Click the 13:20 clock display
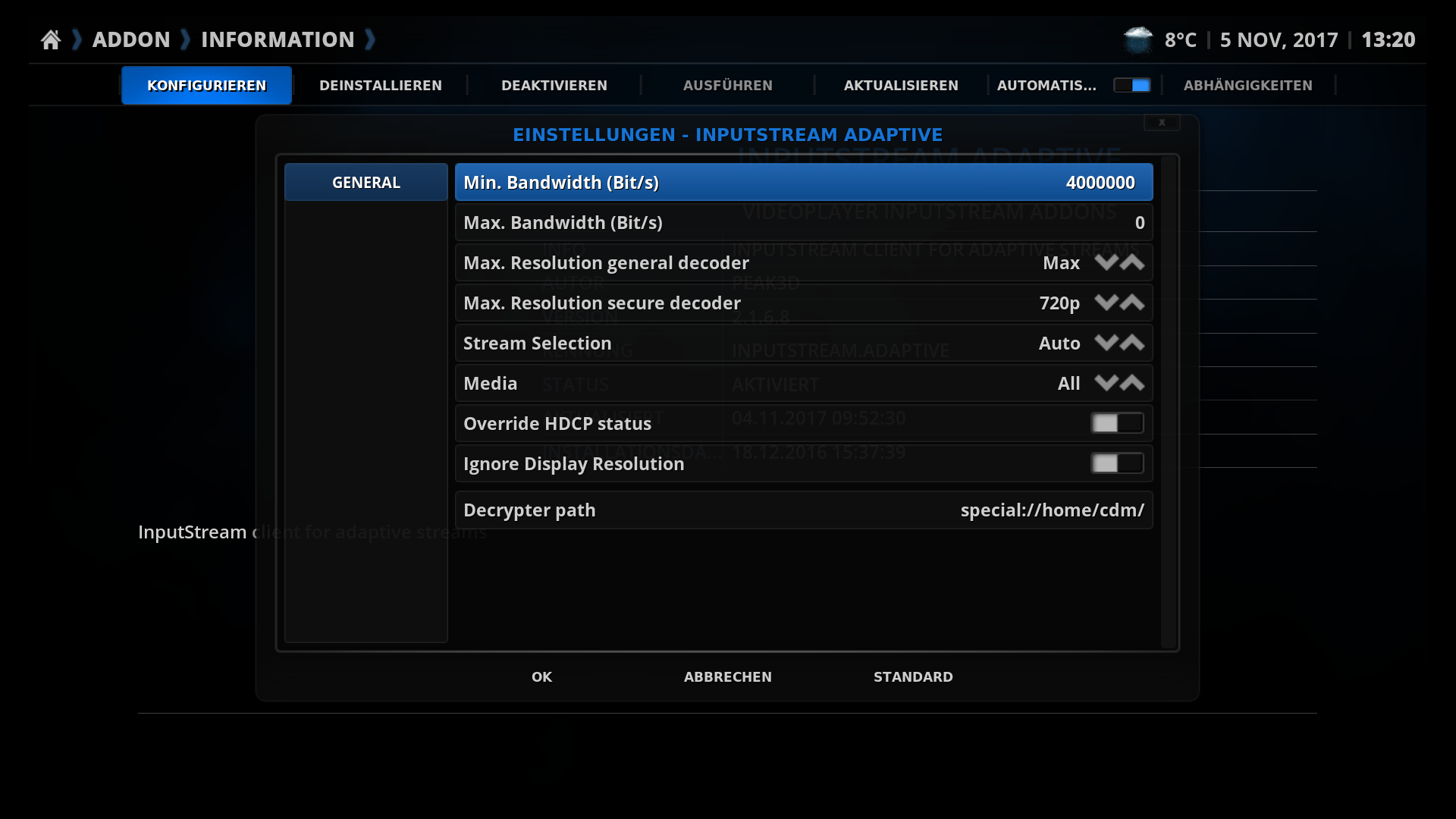Viewport: 1456px width, 819px height. point(1389,39)
